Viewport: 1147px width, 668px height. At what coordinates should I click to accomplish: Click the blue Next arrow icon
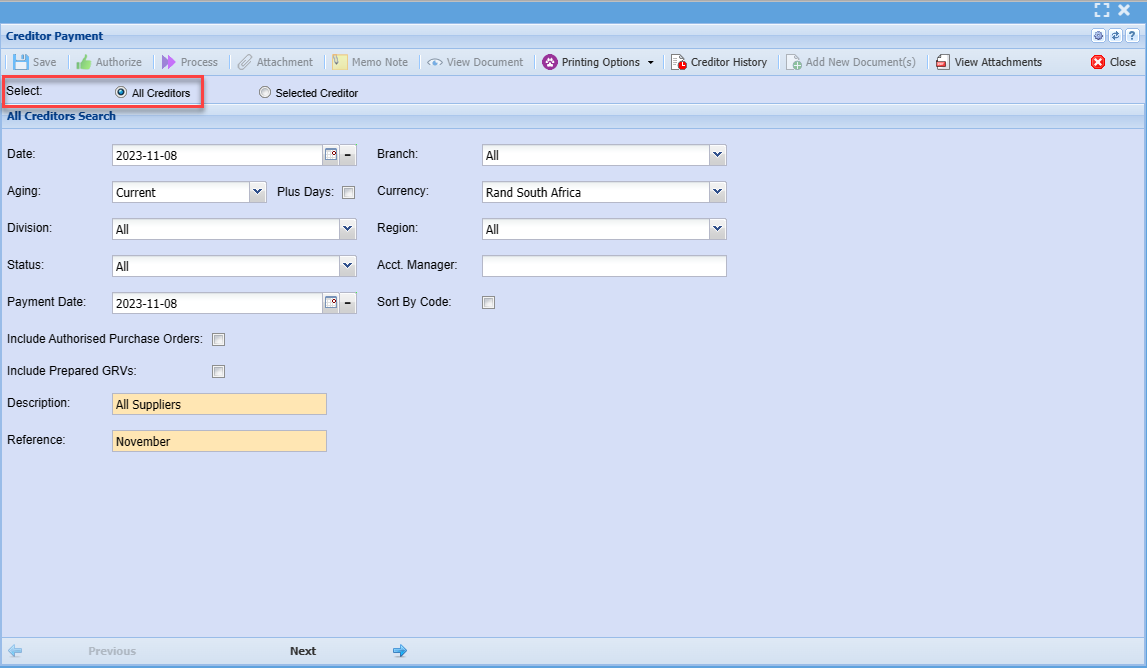click(400, 651)
